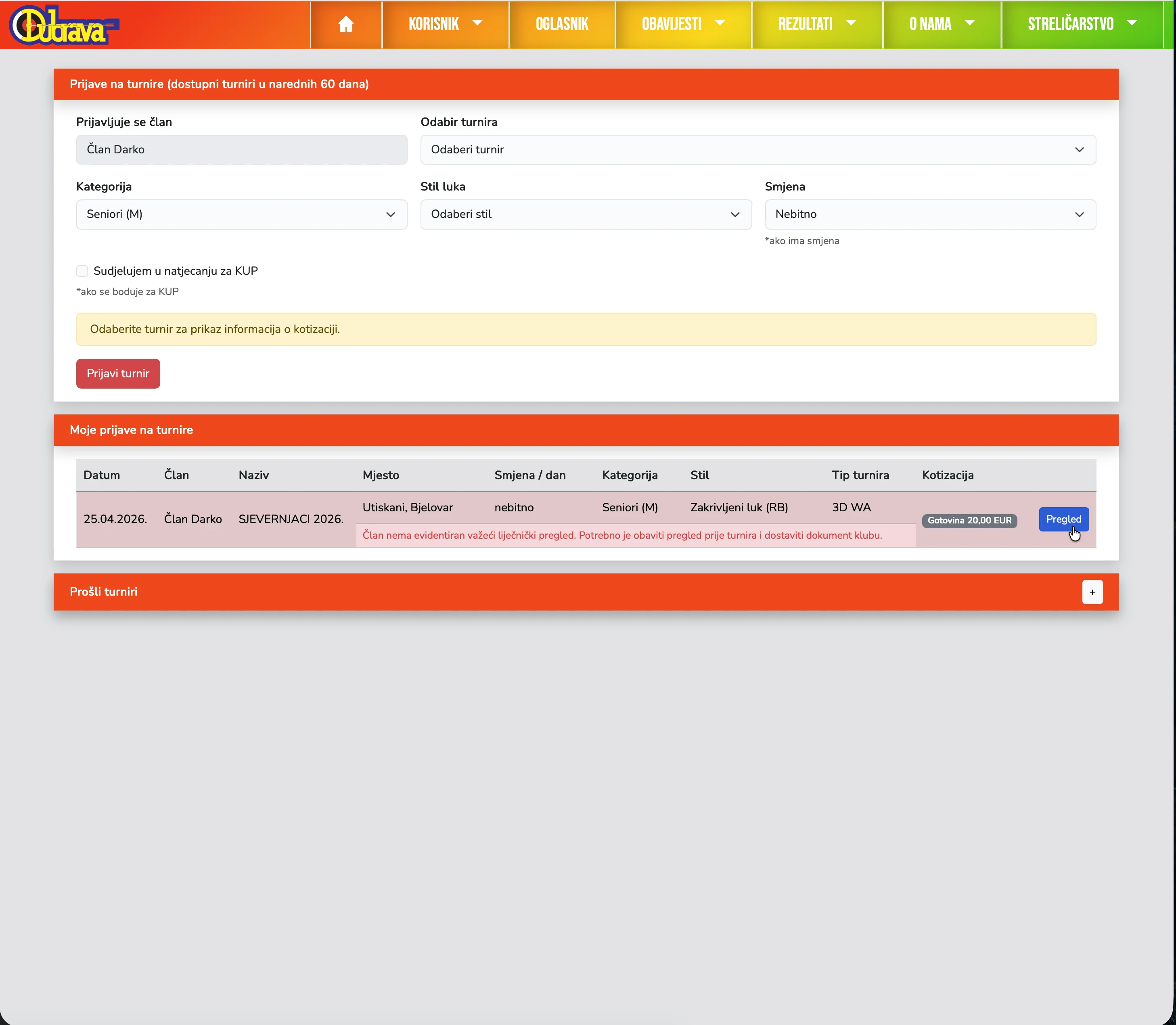Open the Odaberi stil dropdown
Viewport: 1176px width, 1025px height.
coord(585,215)
